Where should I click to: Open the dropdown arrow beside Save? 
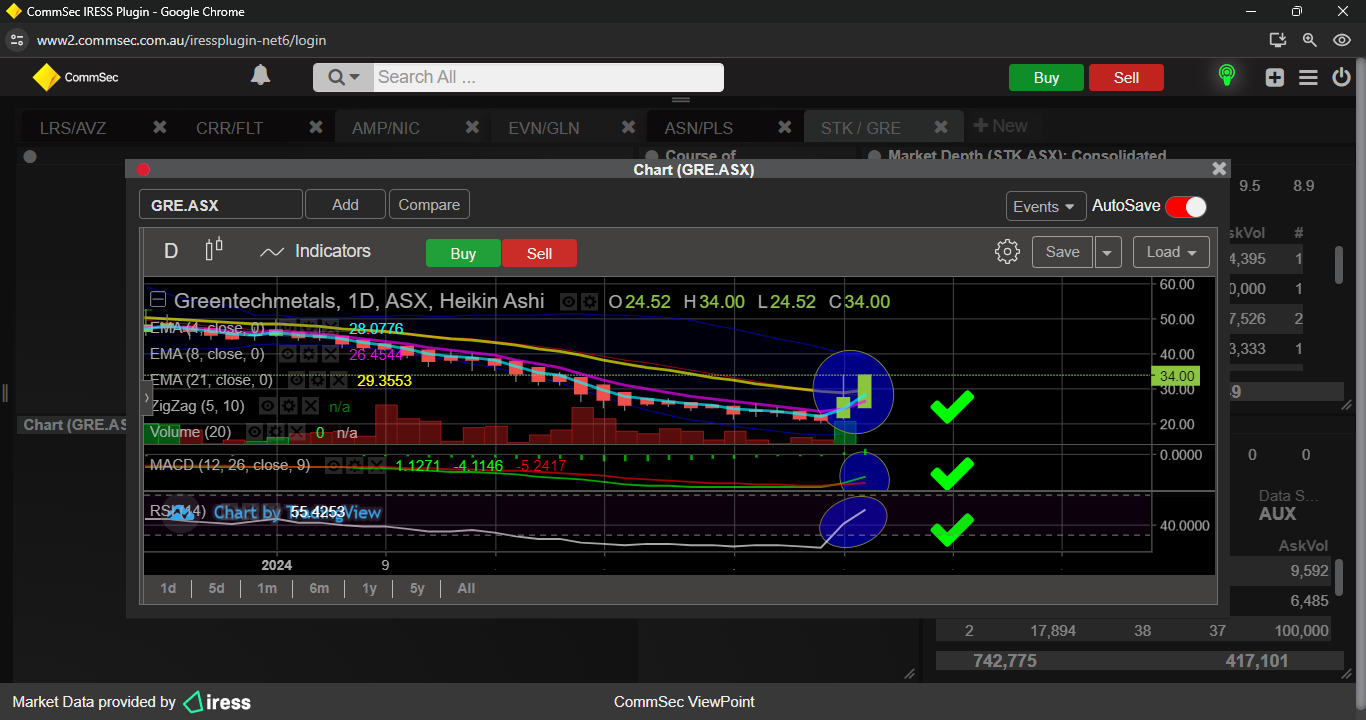pyautogui.click(x=1107, y=252)
